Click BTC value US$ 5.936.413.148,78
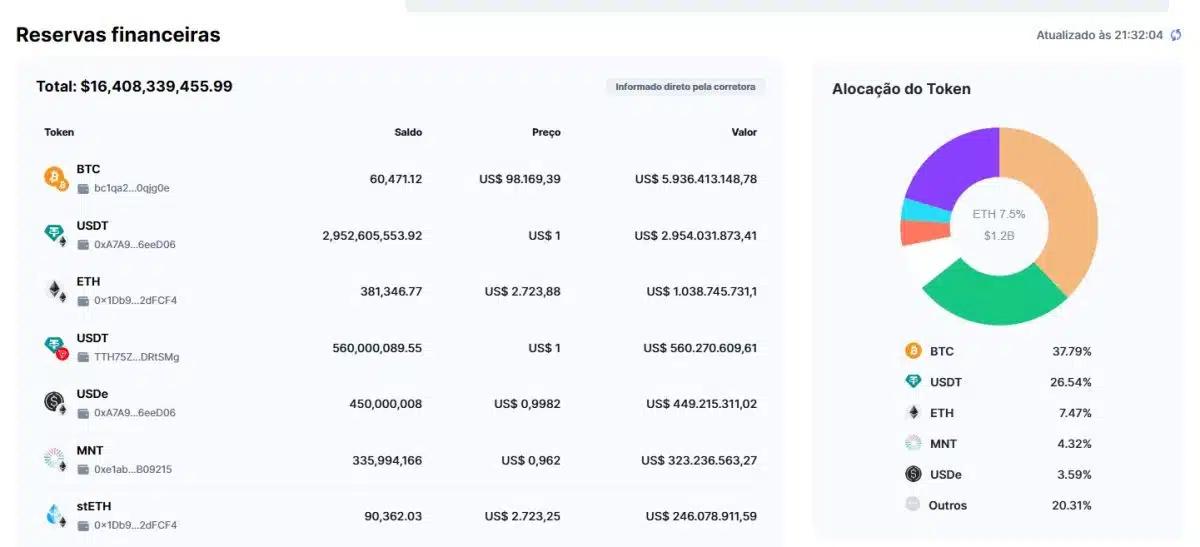This screenshot has height=547, width=1200. (x=696, y=179)
